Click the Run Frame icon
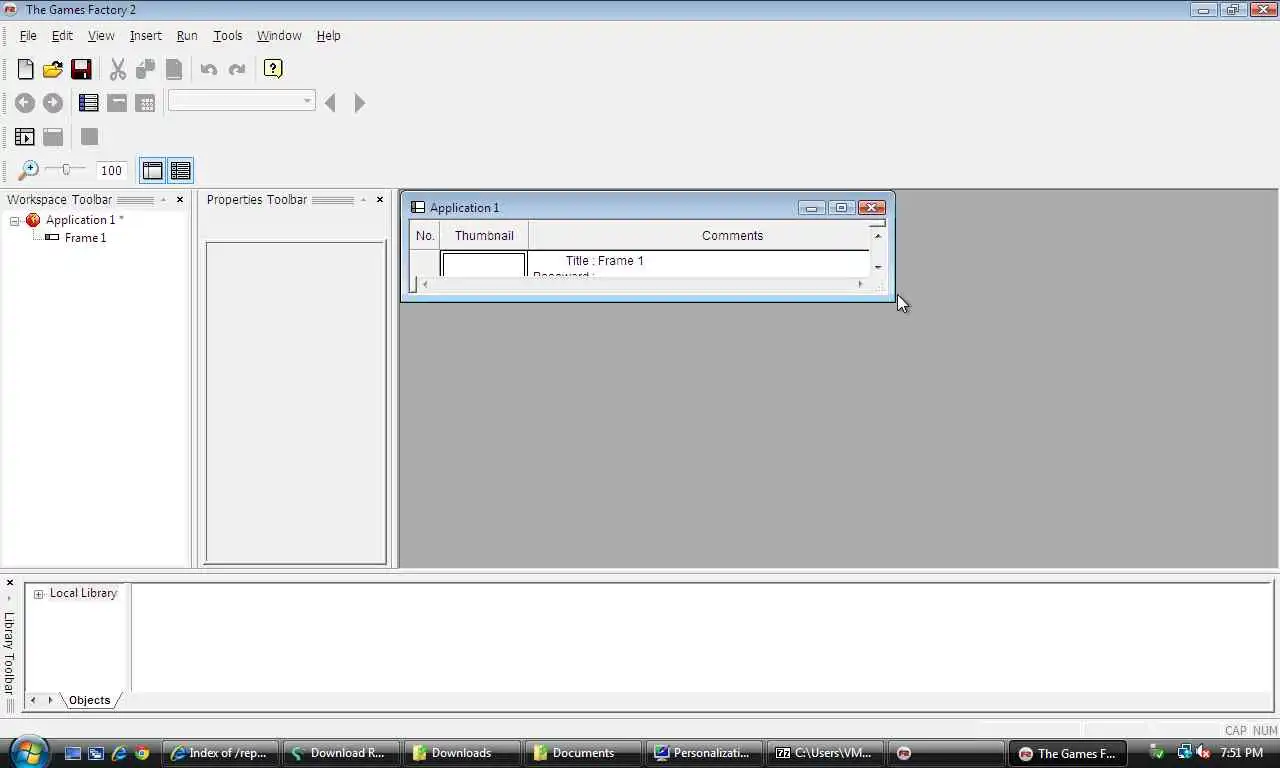 click(53, 137)
